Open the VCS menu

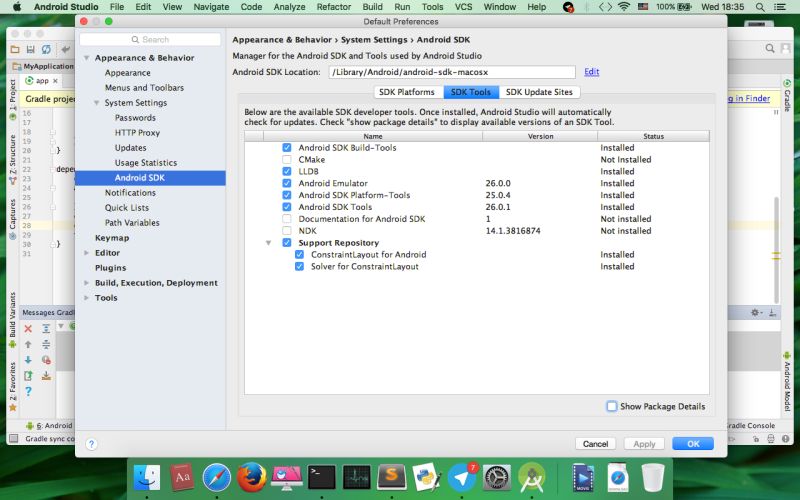coord(463,7)
